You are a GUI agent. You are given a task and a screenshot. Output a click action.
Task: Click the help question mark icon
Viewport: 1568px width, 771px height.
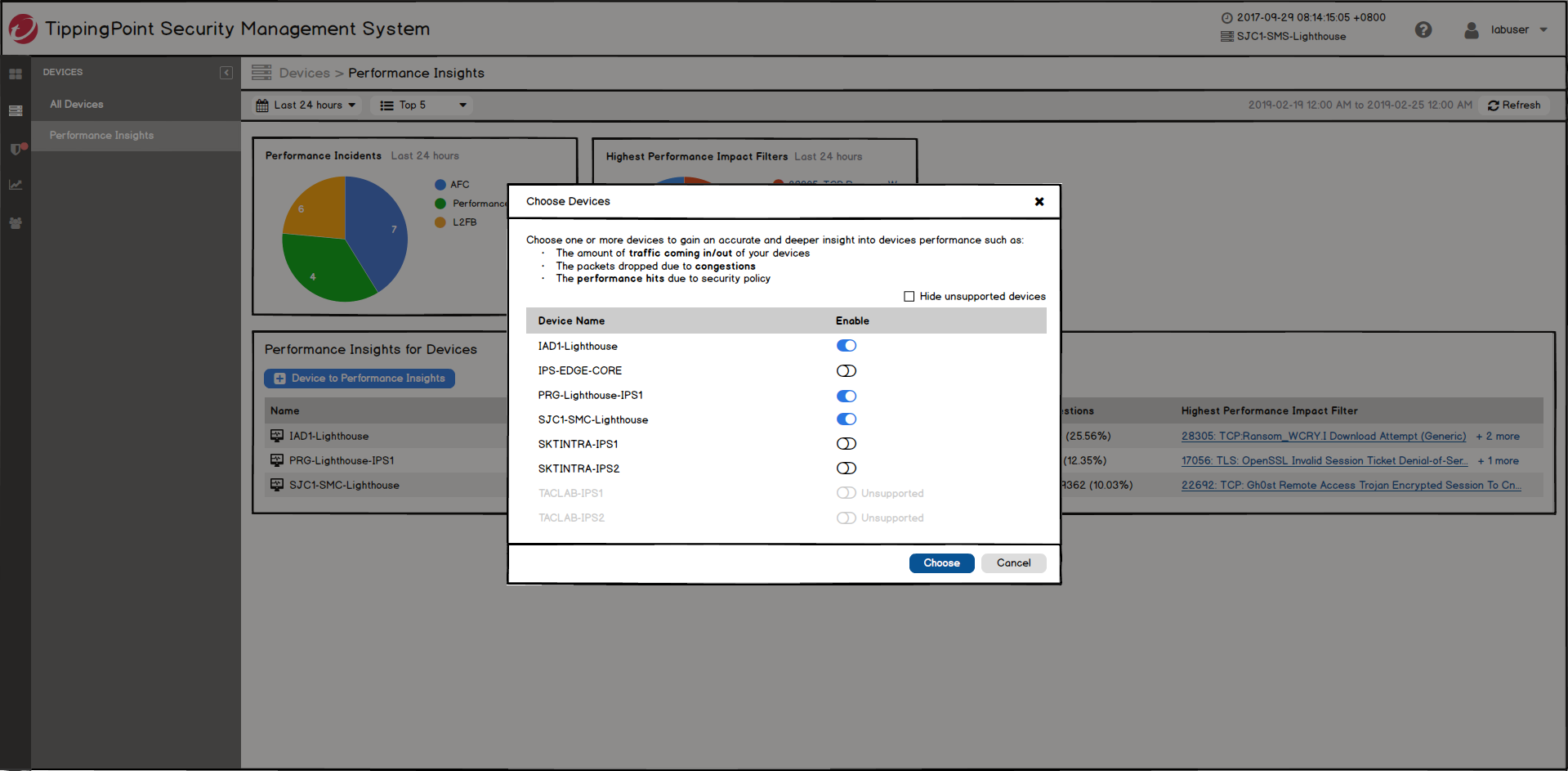click(1423, 29)
